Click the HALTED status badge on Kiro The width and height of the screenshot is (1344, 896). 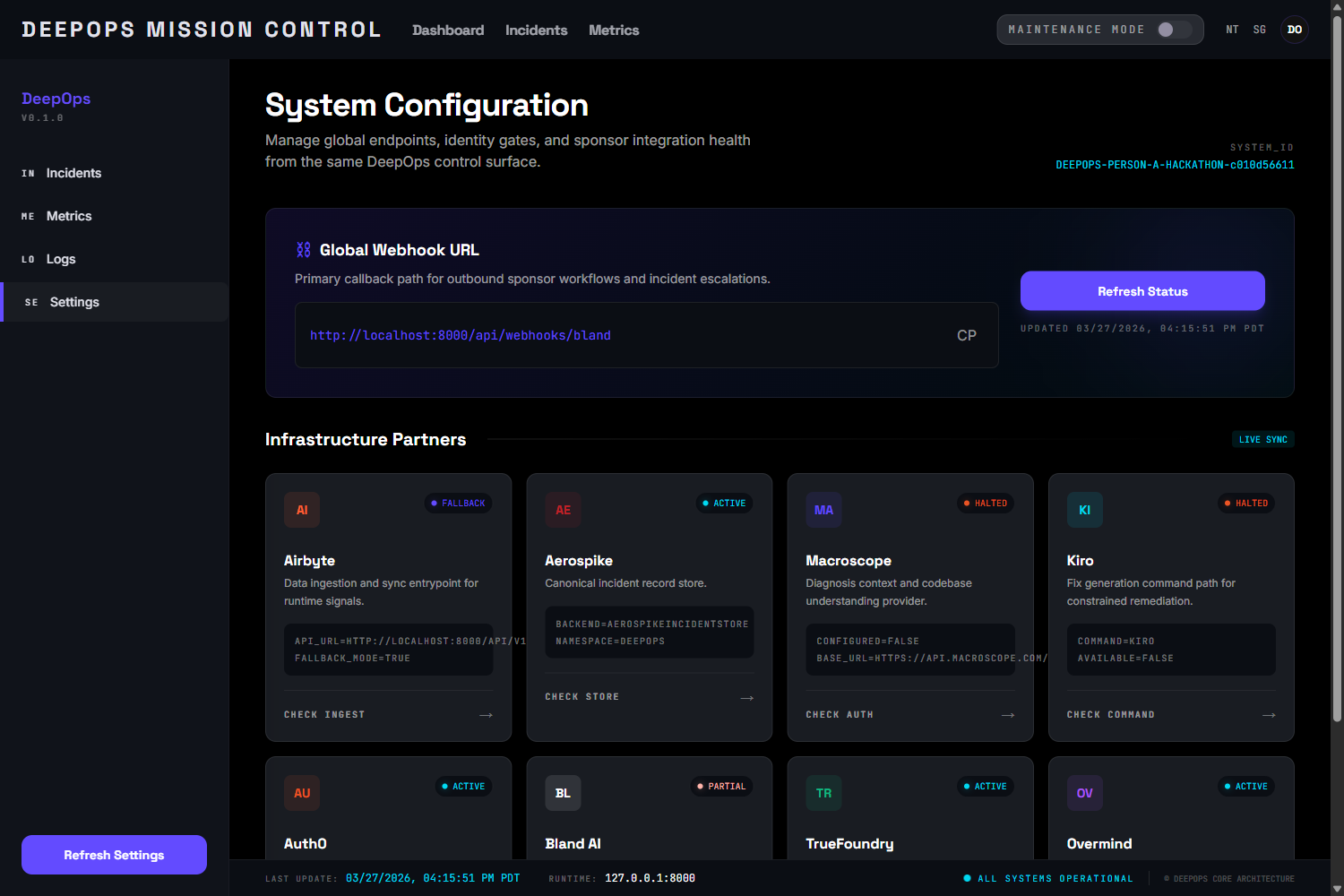[x=1246, y=504]
